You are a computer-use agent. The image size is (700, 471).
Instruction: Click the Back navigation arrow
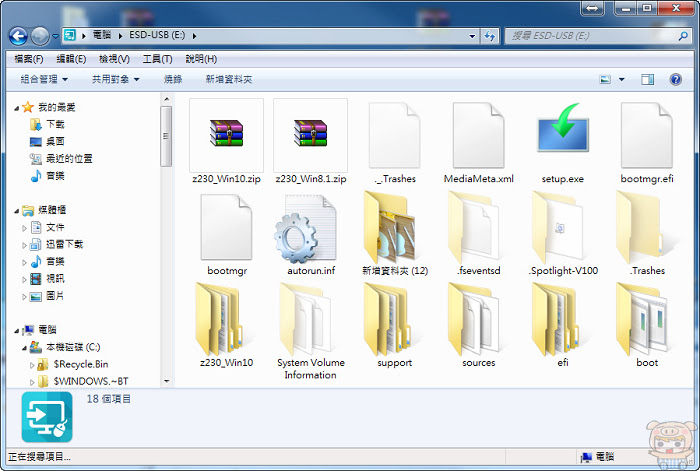18,36
